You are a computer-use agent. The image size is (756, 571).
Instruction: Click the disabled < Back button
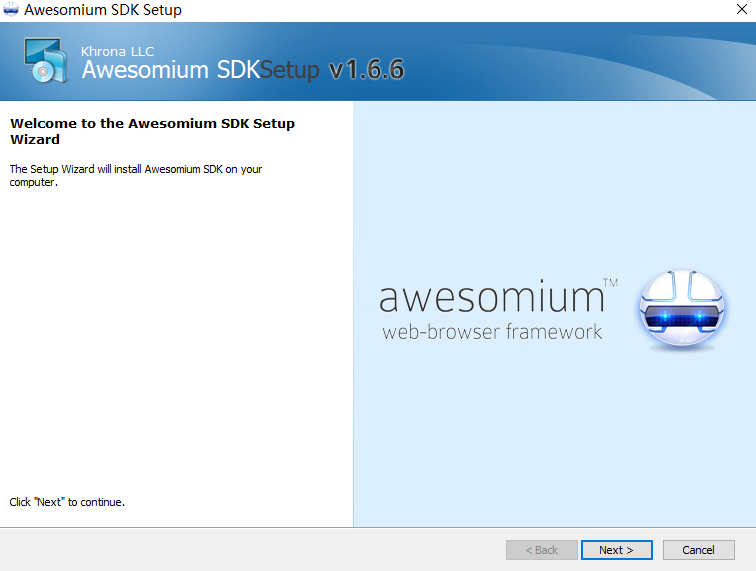pos(541,550)
